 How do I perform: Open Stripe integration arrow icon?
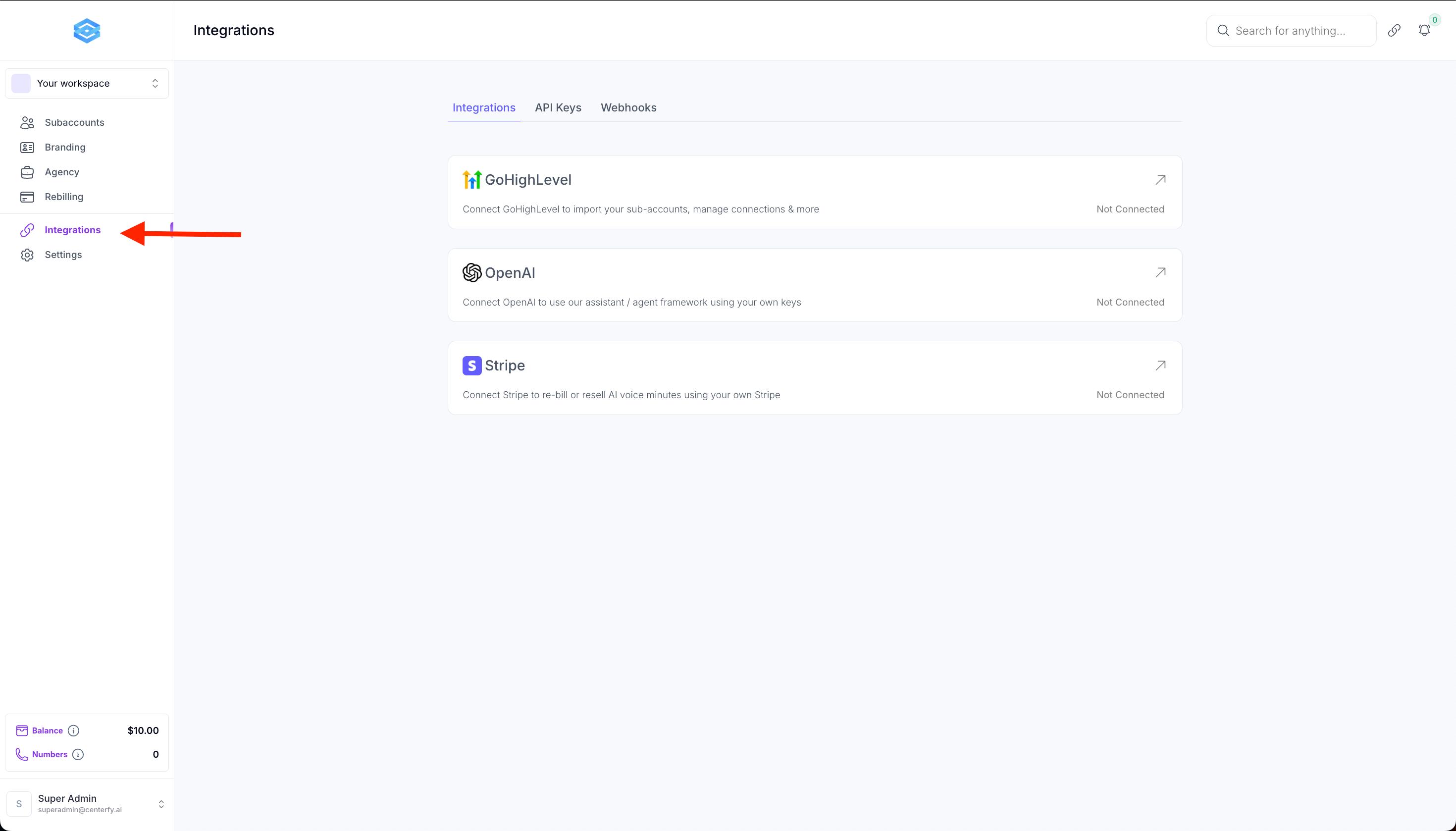pos(1160,365)
